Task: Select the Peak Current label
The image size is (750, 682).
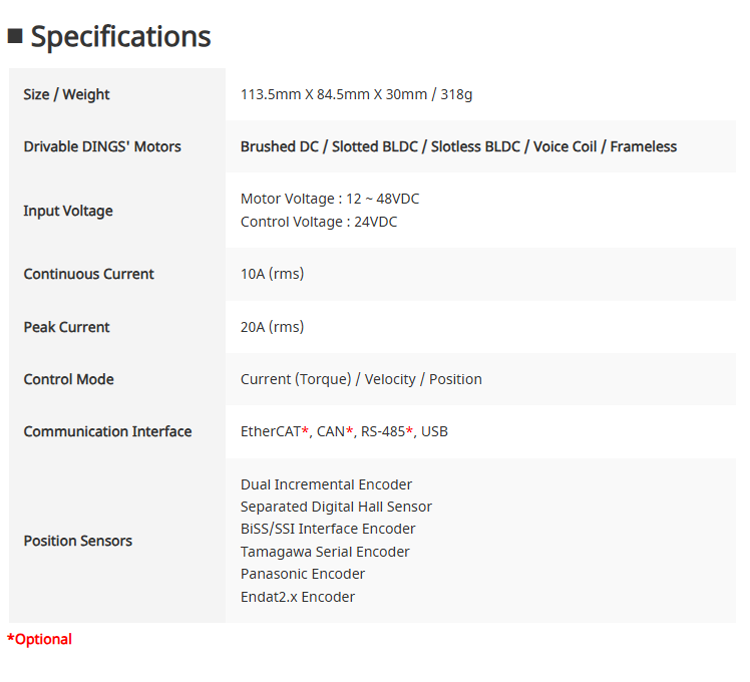Action: tap(67, 327)
